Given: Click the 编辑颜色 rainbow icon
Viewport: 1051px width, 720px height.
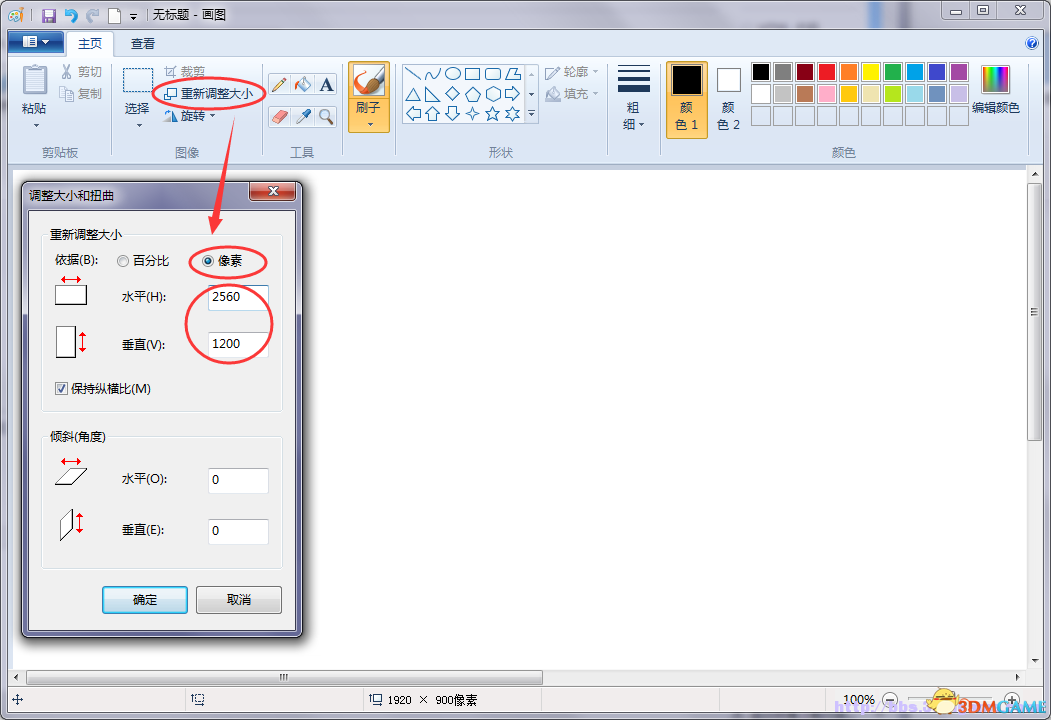Looking at the screenshot, I should (995, 80).
